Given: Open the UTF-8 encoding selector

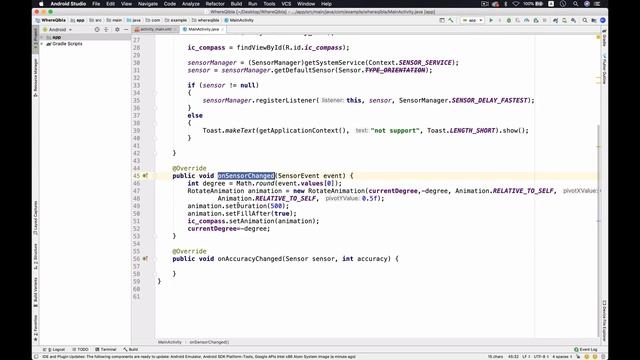Looking at the screenshot, I should 540,356.
